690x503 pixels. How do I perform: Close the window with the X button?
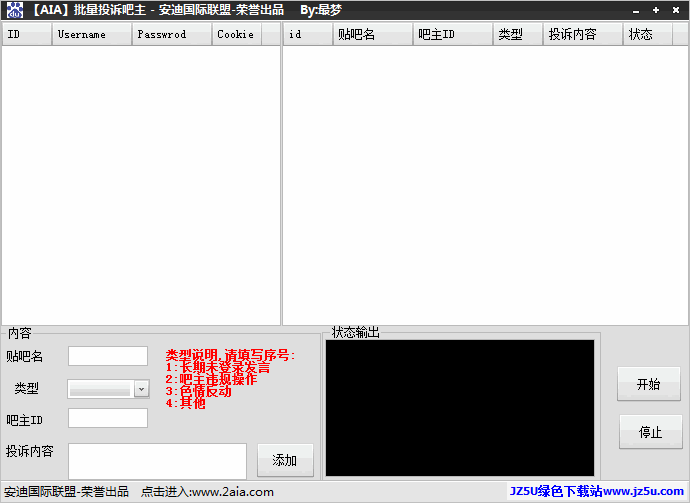coord(675,10)
